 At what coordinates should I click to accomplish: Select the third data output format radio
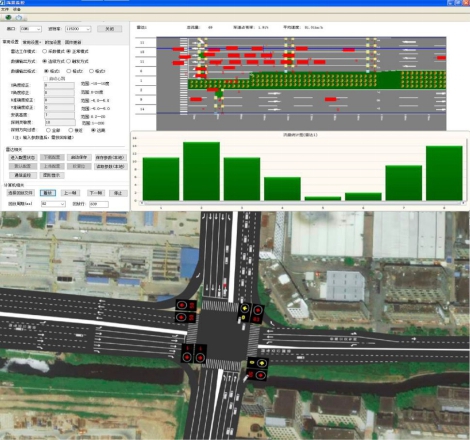point(91,71)
